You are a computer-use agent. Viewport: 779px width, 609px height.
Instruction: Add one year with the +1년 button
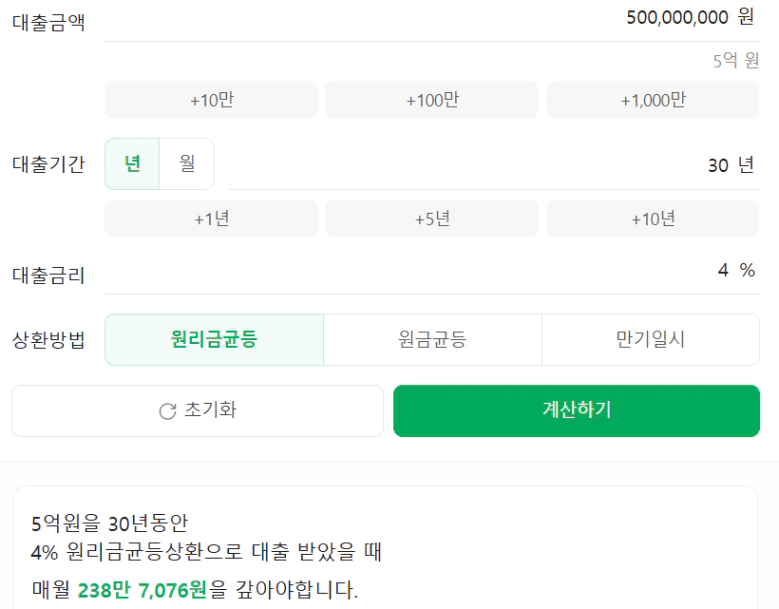point(211,219)
